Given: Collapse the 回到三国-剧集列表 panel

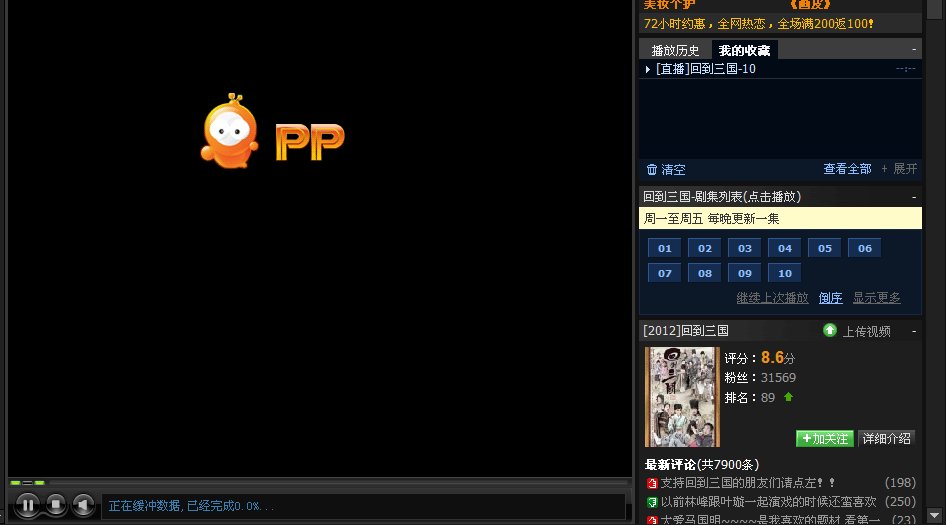Looking at the screenshot, I should [914, 197].
